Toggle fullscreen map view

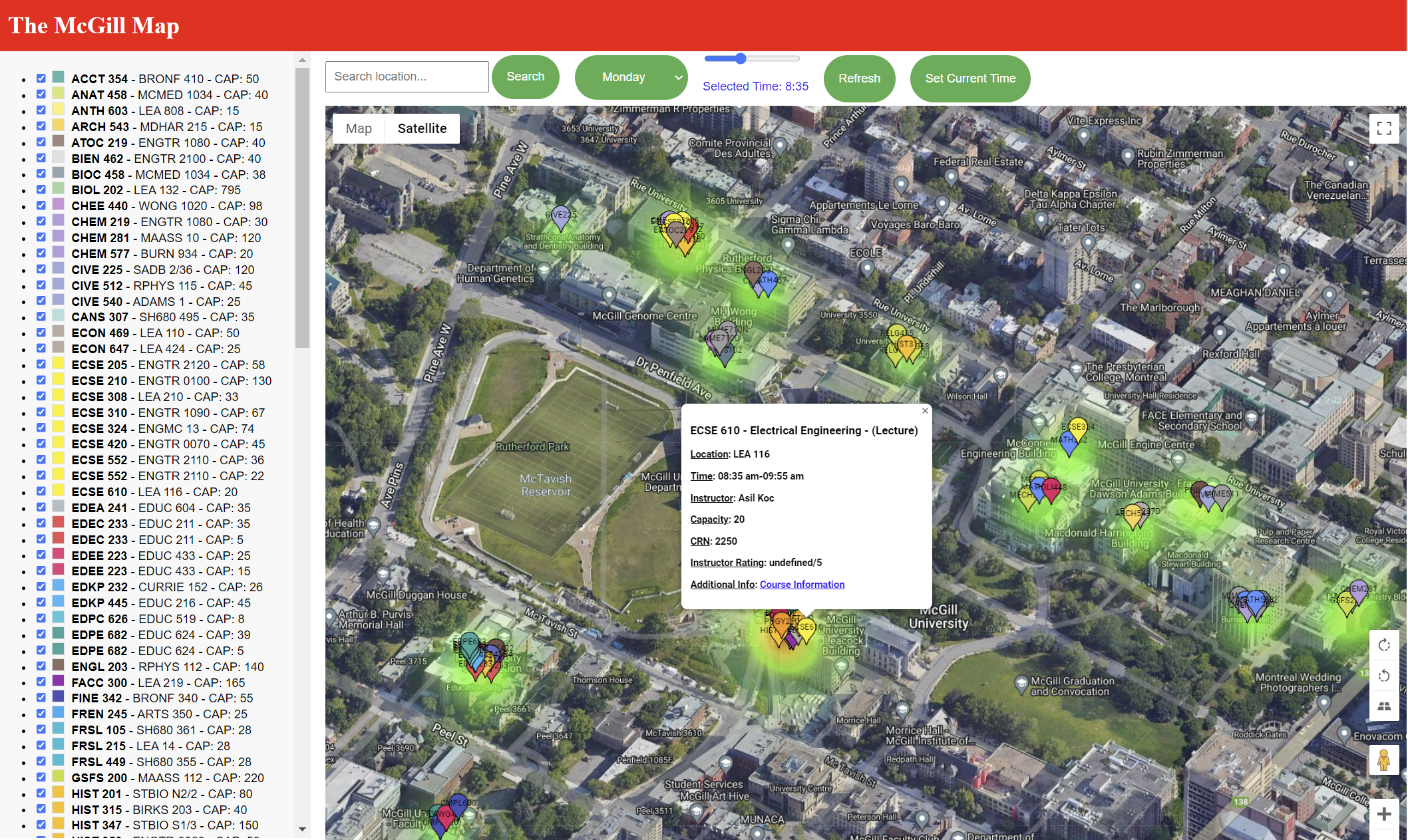1384,128
